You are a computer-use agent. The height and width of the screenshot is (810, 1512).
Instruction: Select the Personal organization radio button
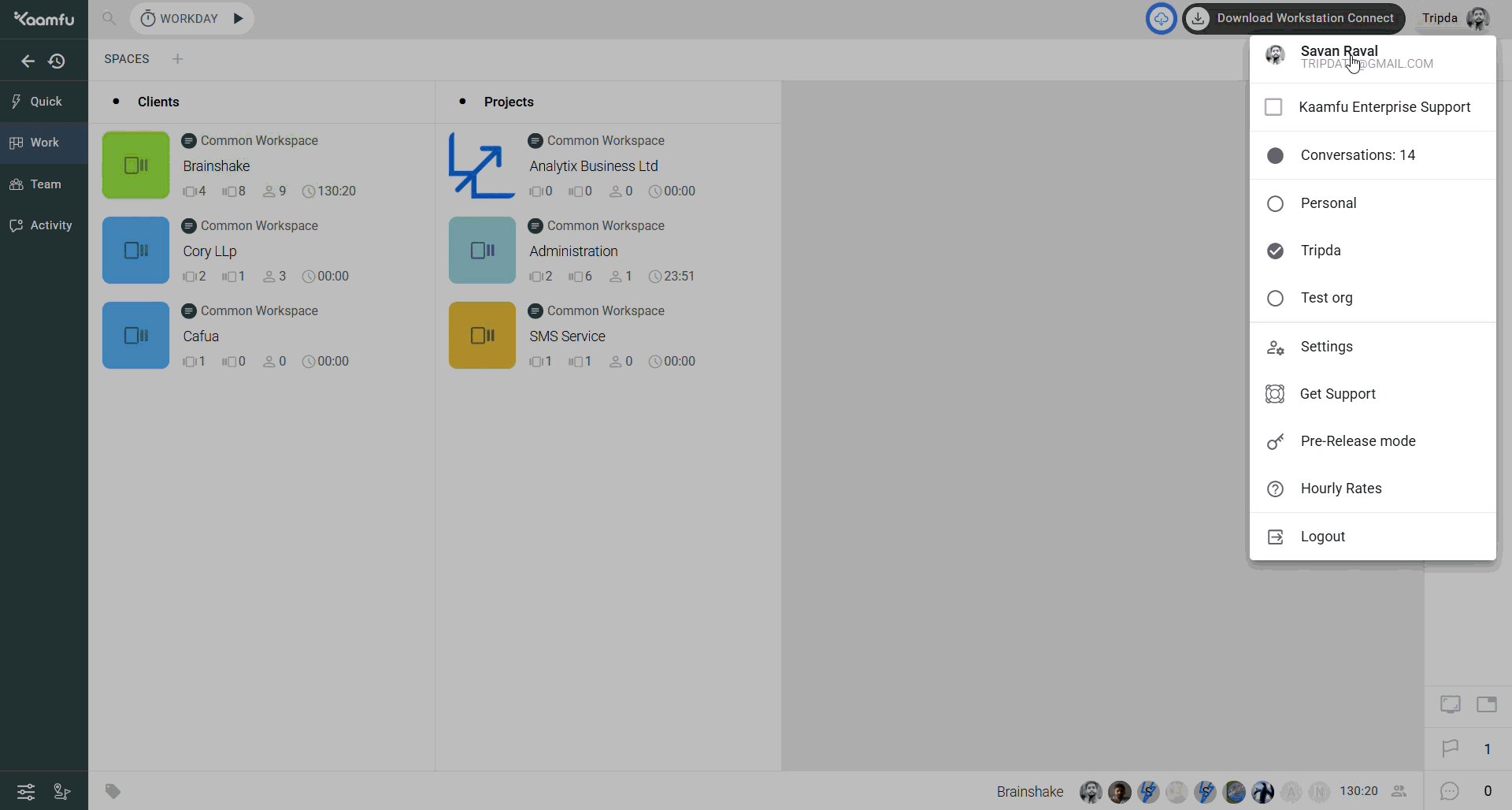click(x=1275, y=203)
